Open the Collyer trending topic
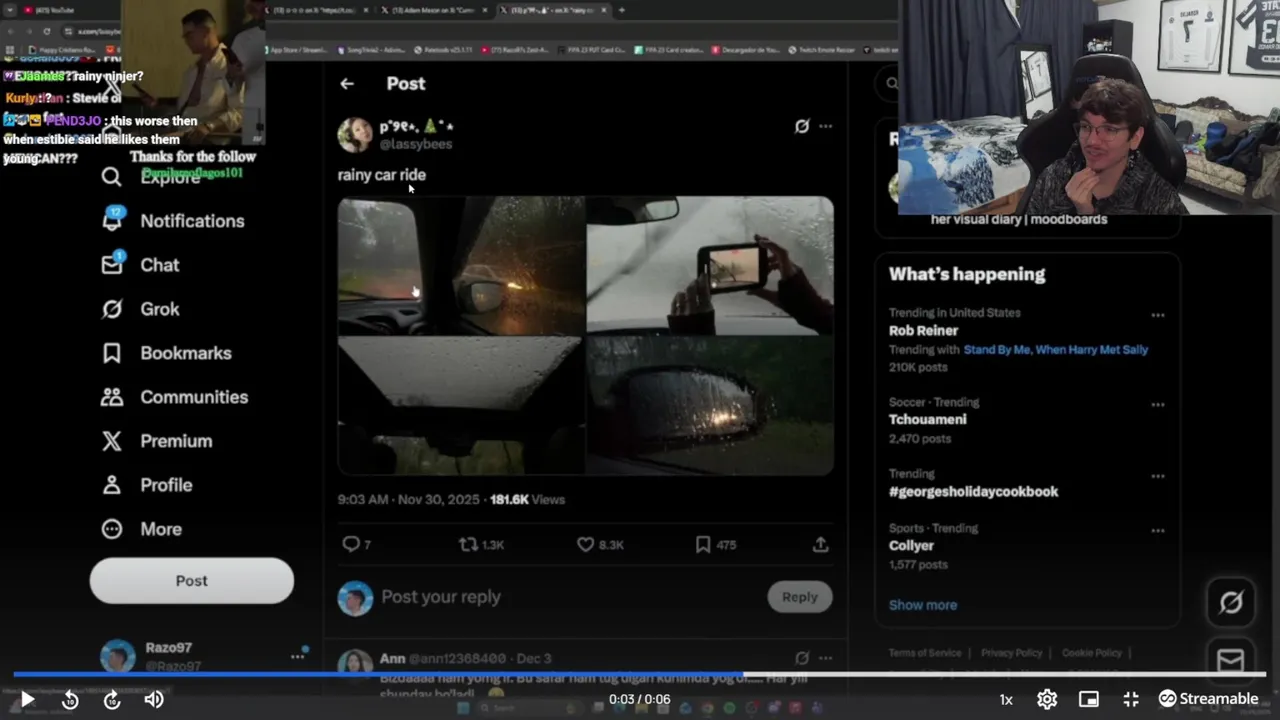 point(911,546)
